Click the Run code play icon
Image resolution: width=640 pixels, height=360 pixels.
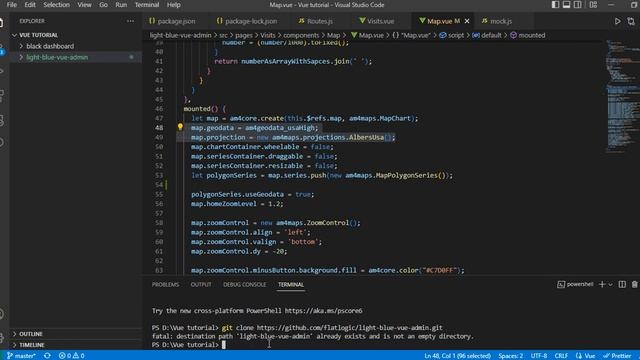(618, 21)
